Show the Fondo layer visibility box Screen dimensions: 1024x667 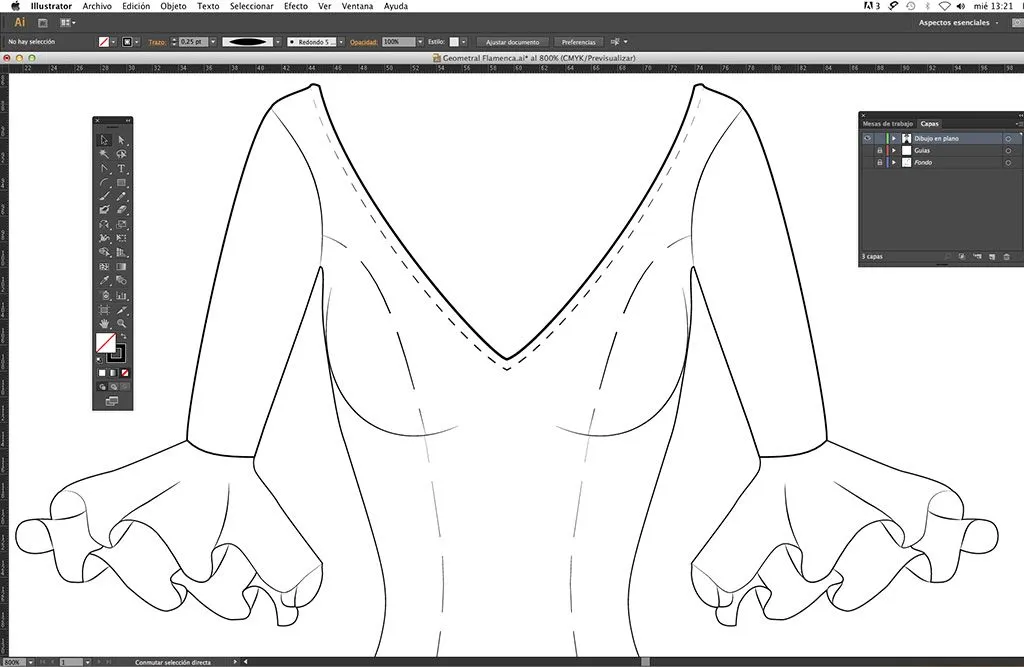[x=867, y=162]
